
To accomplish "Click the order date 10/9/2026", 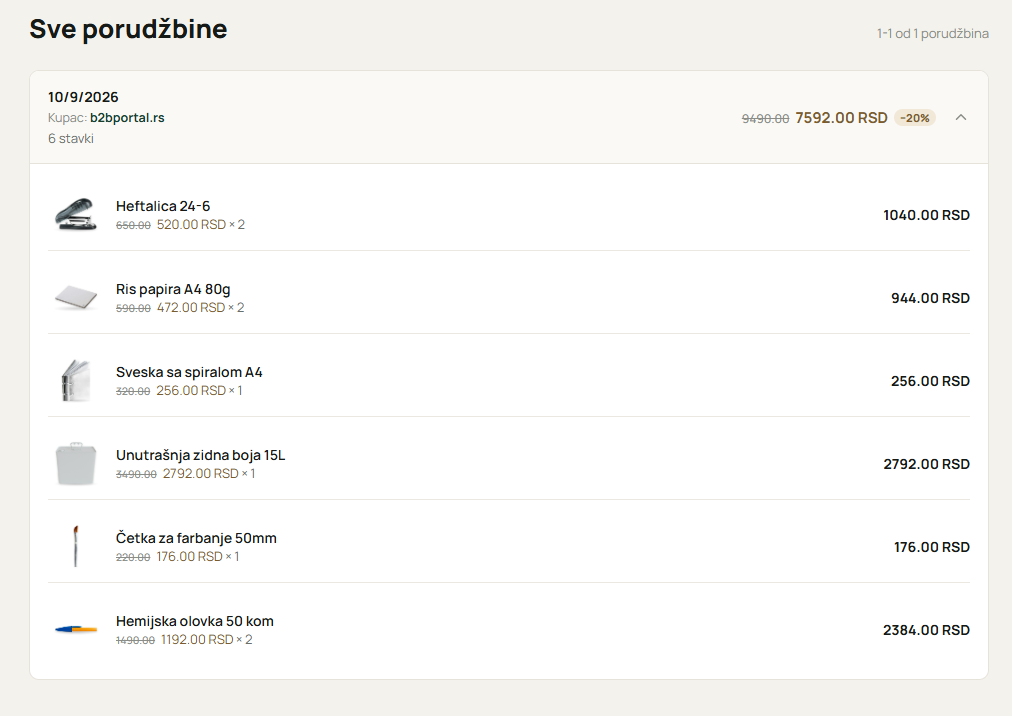I will (x=83, y=97).
